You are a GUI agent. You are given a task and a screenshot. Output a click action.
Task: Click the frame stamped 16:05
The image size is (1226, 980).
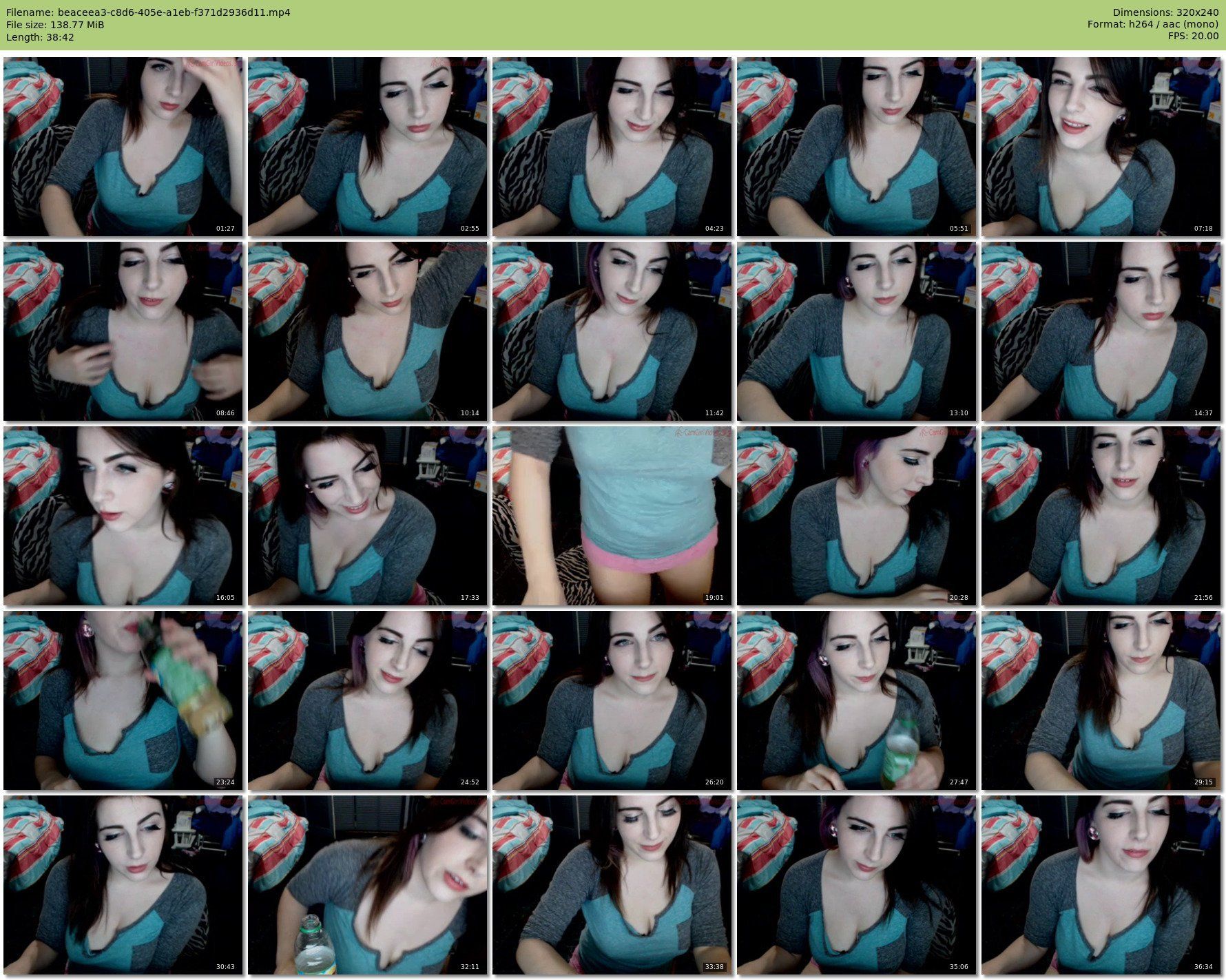(123, 516)
